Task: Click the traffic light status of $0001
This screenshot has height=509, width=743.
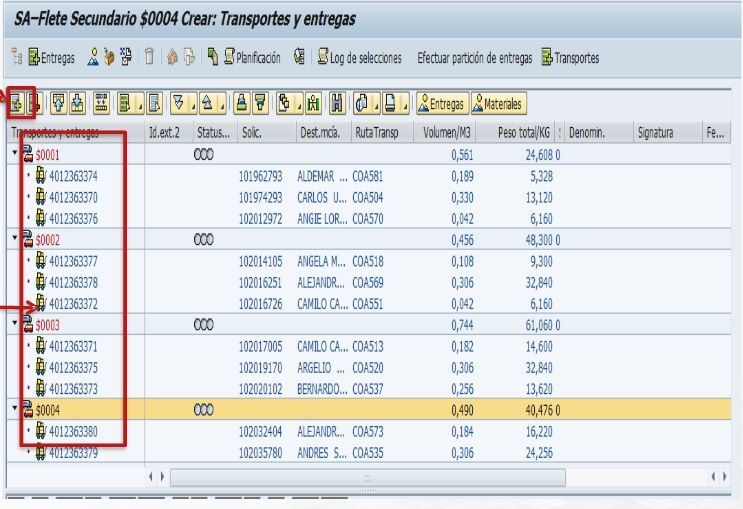Action: pos(202,153)
